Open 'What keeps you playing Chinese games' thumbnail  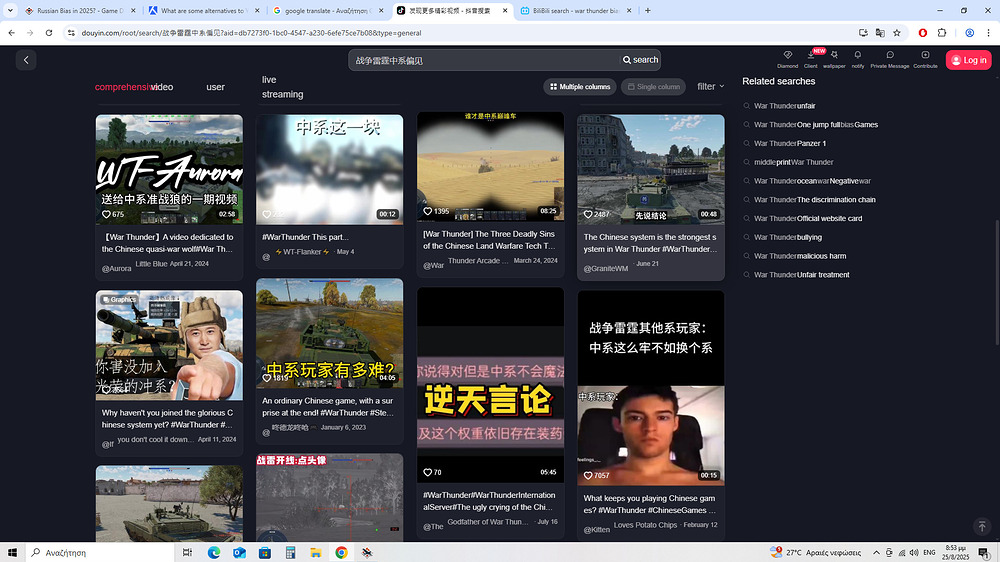(x=651, y=388)
